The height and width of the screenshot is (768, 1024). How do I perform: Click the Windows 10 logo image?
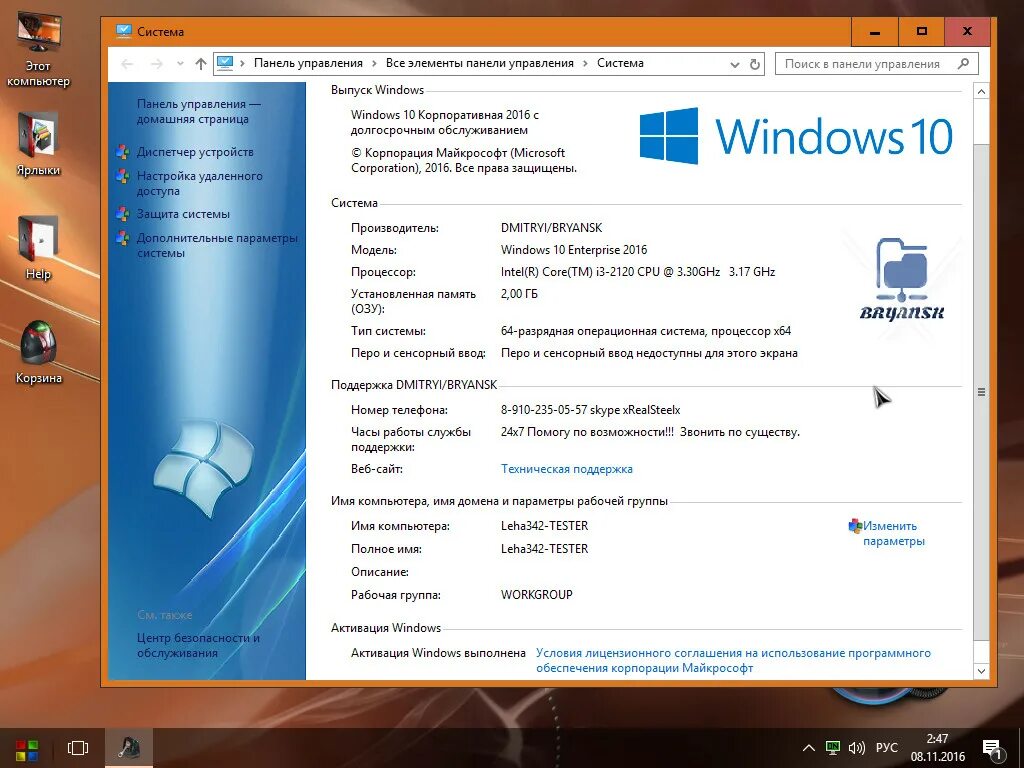coord(795,136)
